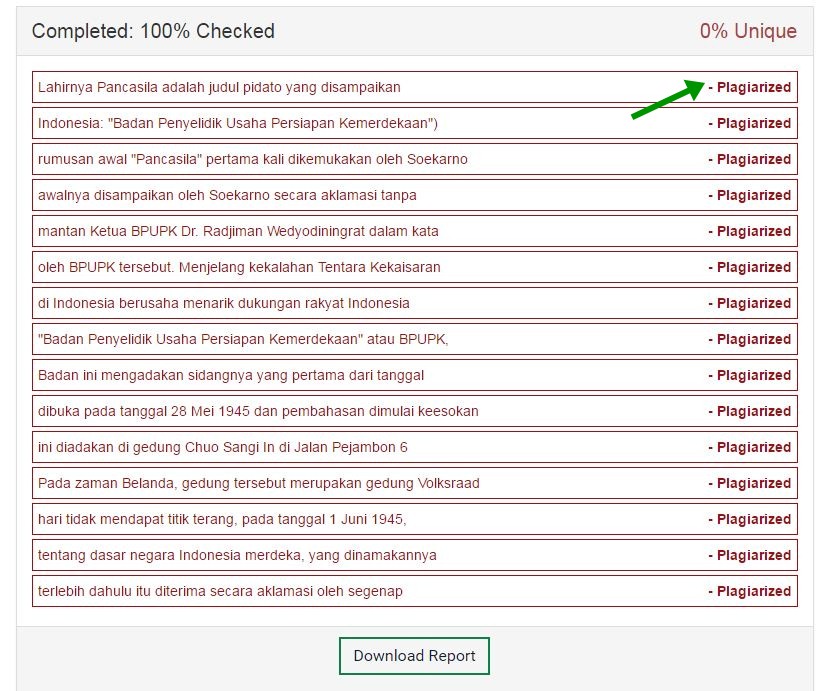Image resolution: width=822 pixels, height=691 pixels.
Task: Click the Download Report button
Action: 413,656
